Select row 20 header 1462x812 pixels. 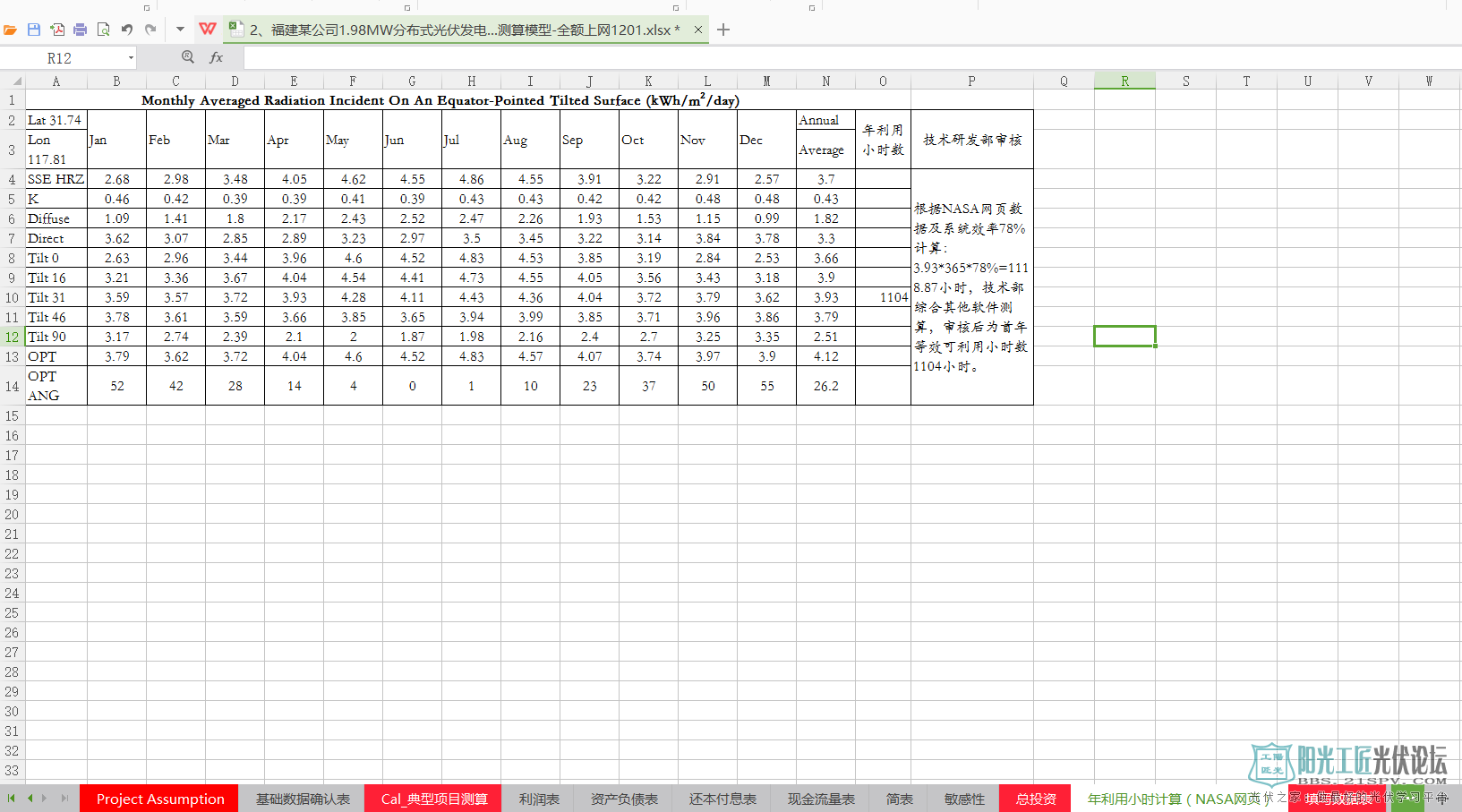pyautogui.click(x=13, y=514)
